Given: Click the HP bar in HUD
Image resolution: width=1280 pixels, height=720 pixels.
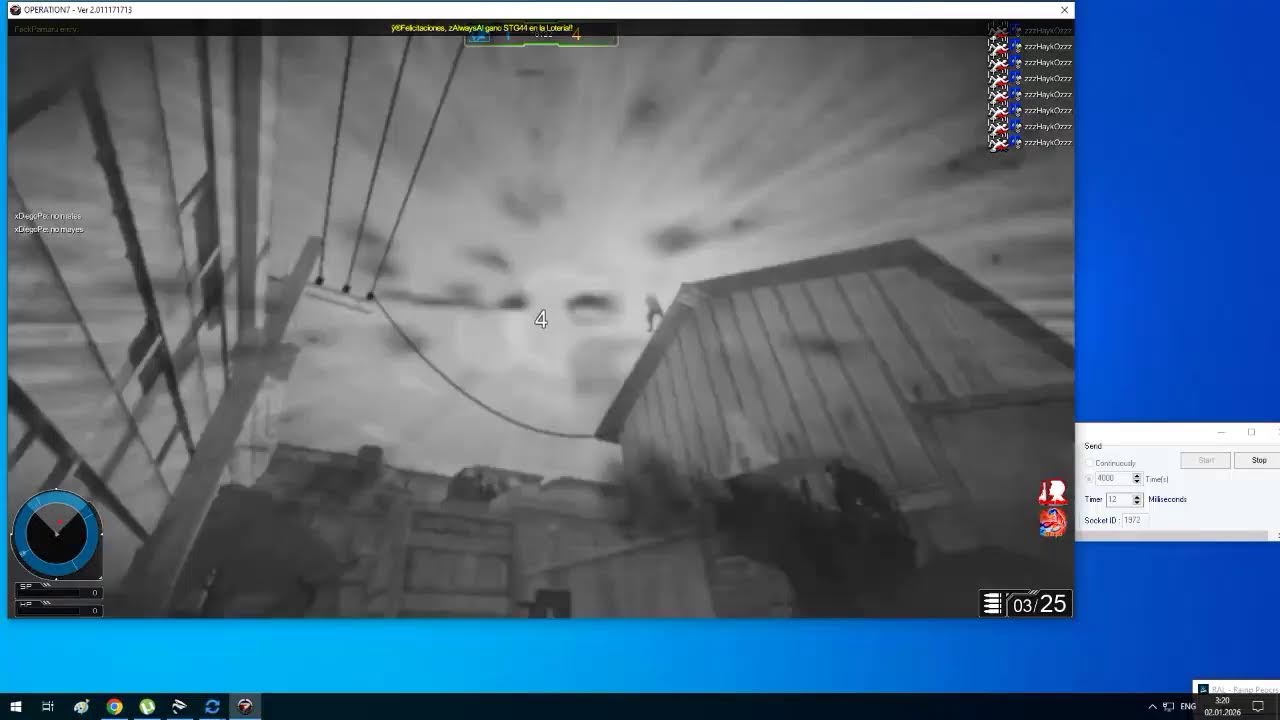Looking at the screenshot, I should (57, 607).
